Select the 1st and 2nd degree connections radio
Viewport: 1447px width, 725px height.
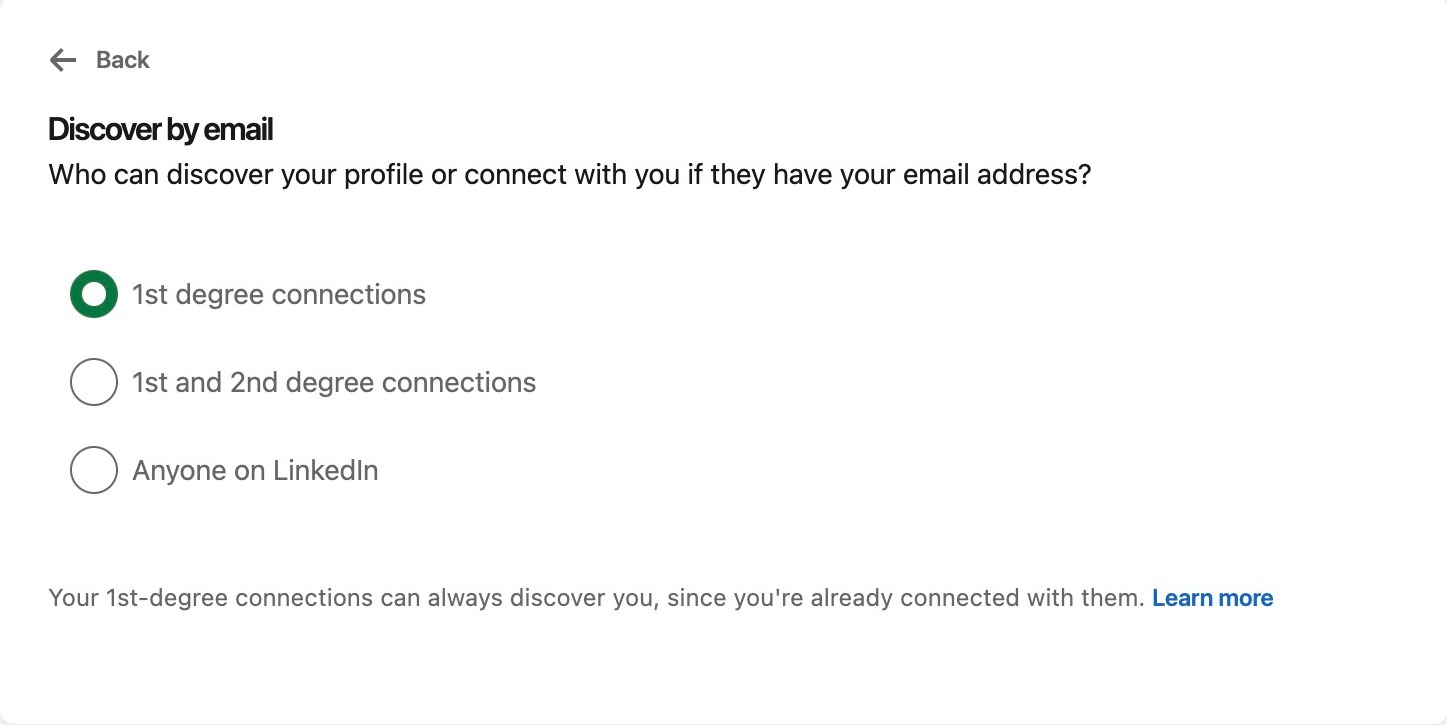(94, 382)
